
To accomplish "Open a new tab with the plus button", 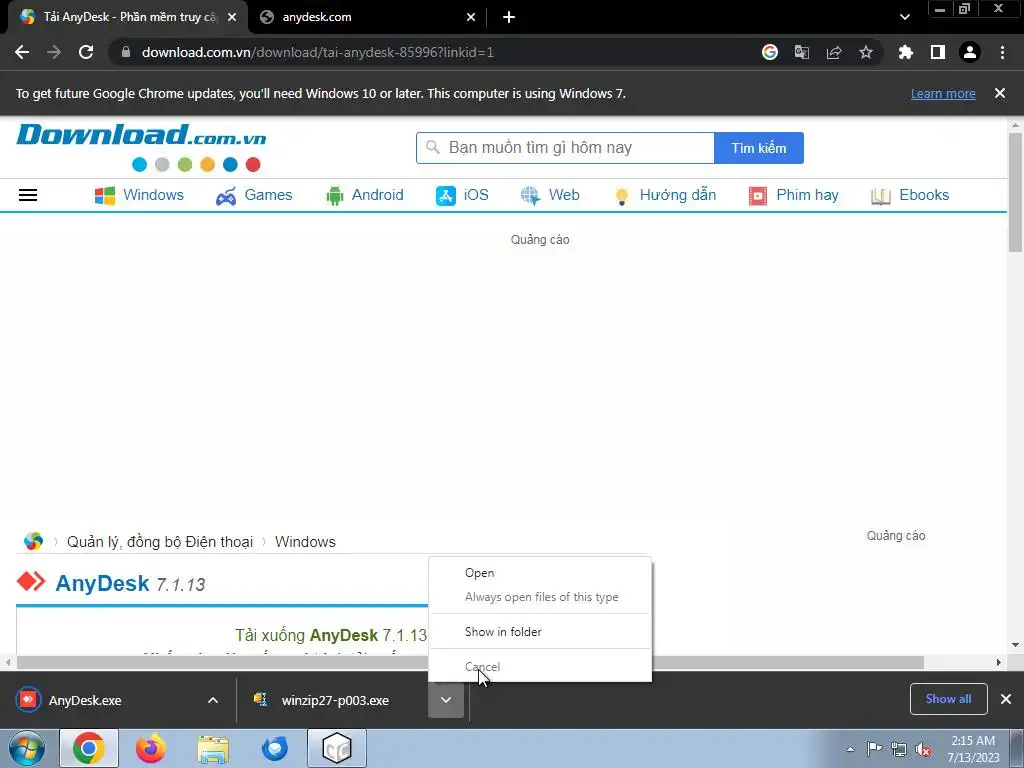I will click(509, 17).
